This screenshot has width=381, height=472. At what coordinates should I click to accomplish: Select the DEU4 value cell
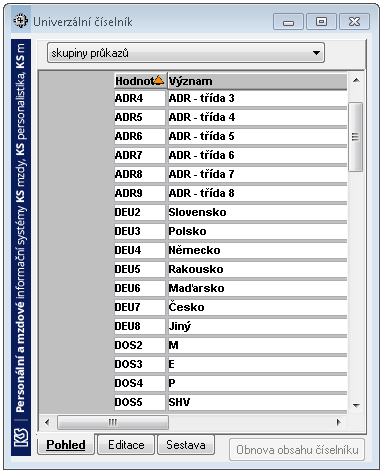point(140,250)
